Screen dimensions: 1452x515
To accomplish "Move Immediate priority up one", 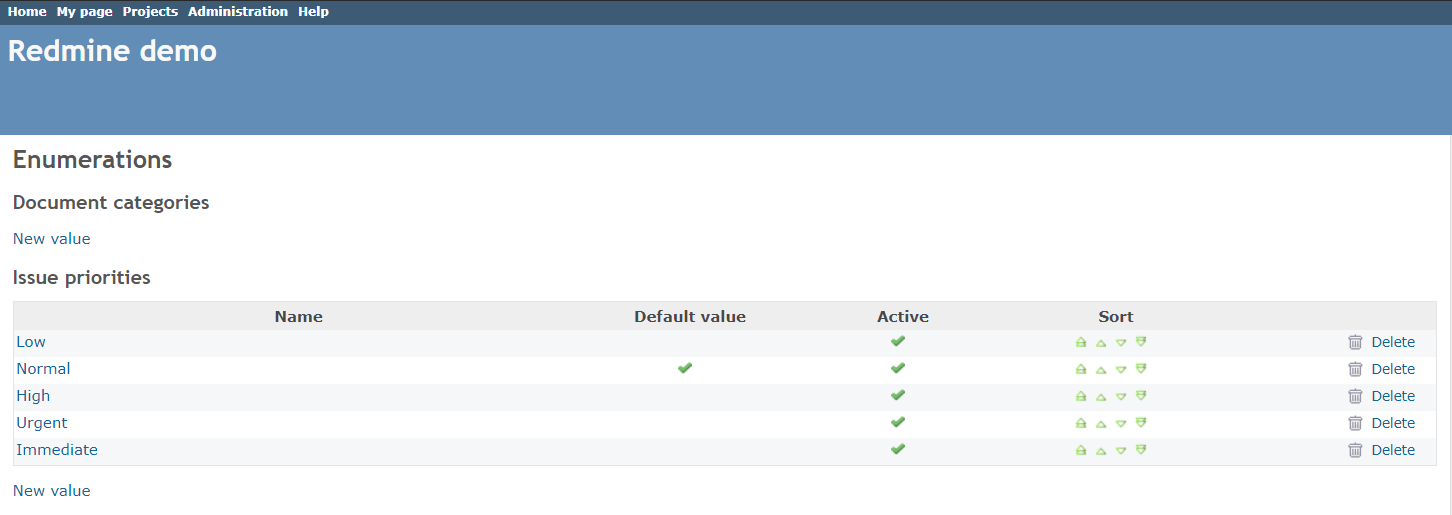I will coord(1101,450).
